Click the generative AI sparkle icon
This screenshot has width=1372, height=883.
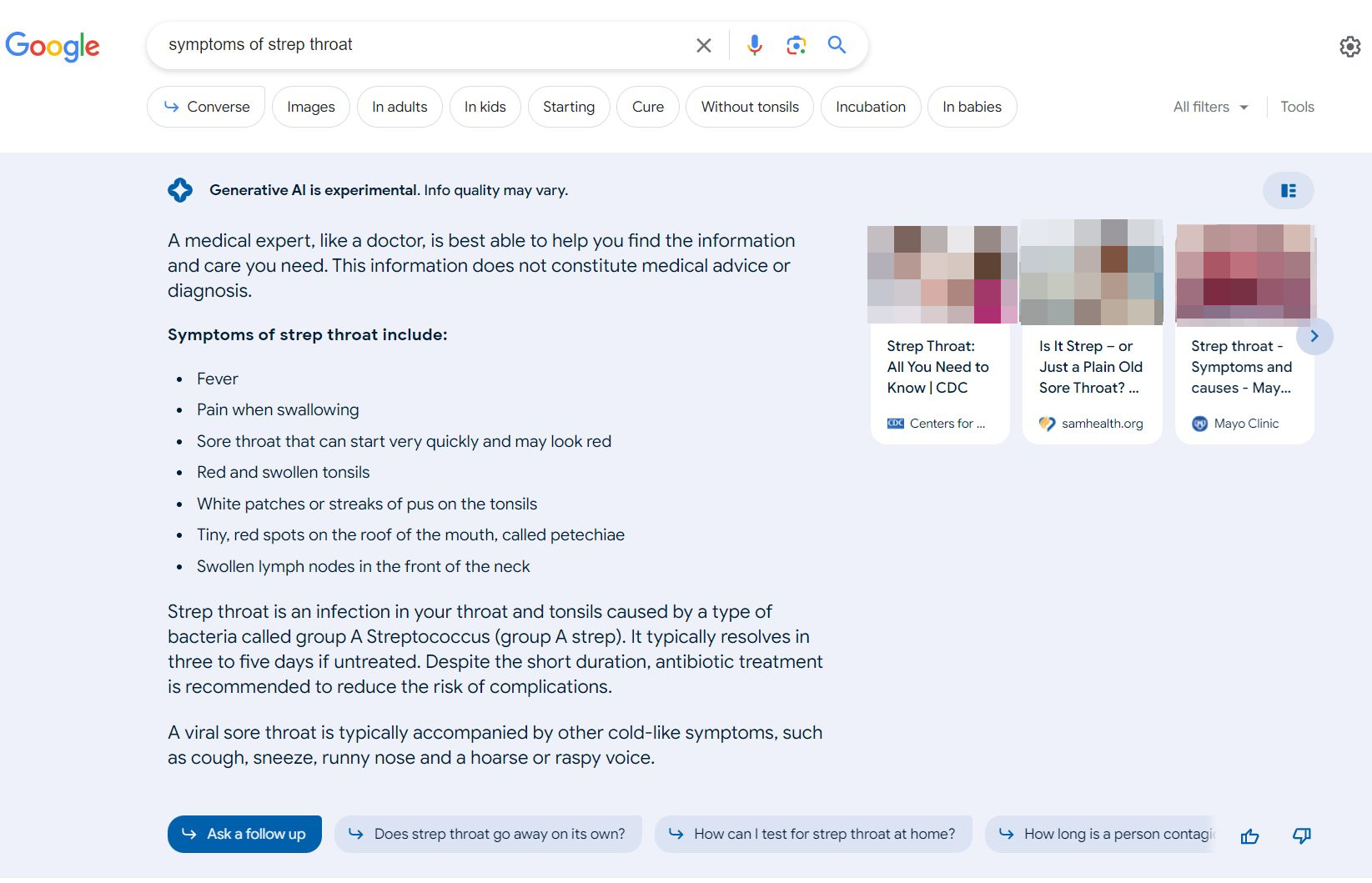pos(178,189)
